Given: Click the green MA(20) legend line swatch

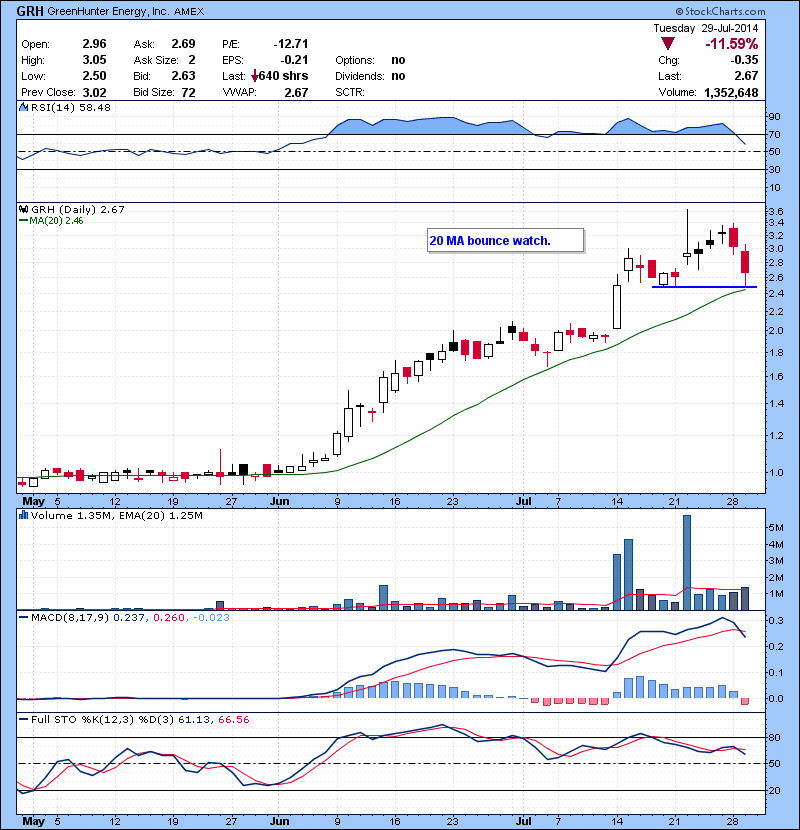Looking at the screenshot, I should 23,221.
